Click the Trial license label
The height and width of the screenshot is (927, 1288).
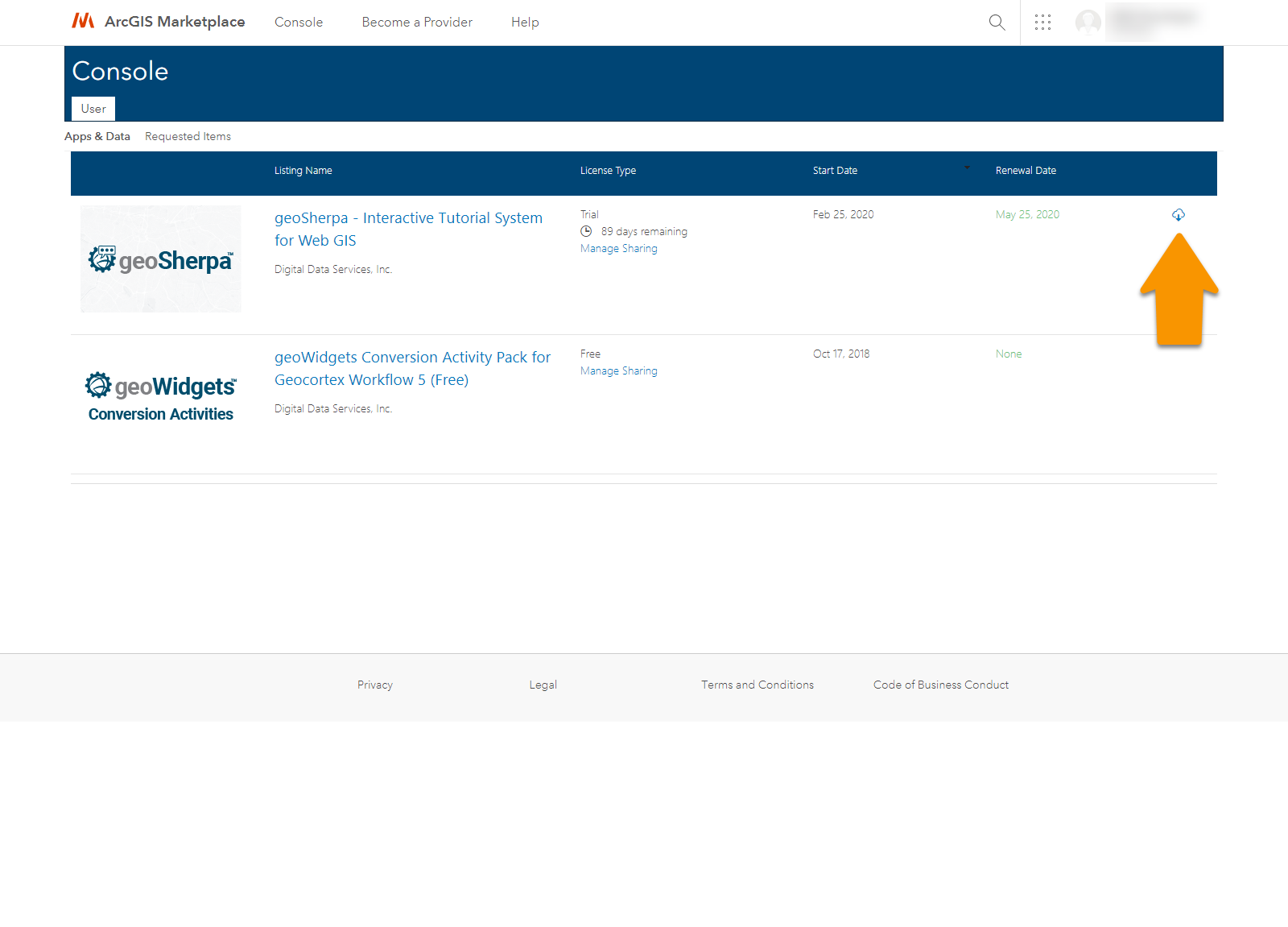(589, 214)
